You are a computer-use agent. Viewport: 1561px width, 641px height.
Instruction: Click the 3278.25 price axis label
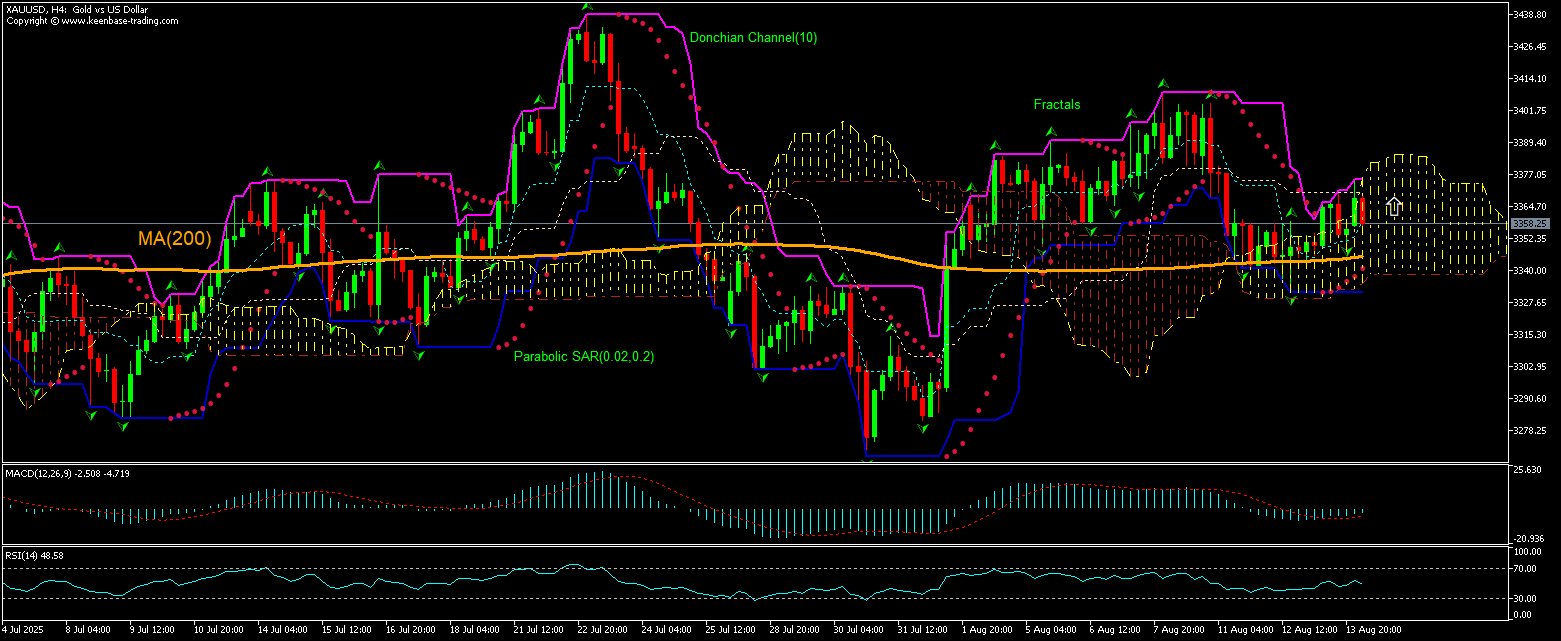click(1530, 431)
